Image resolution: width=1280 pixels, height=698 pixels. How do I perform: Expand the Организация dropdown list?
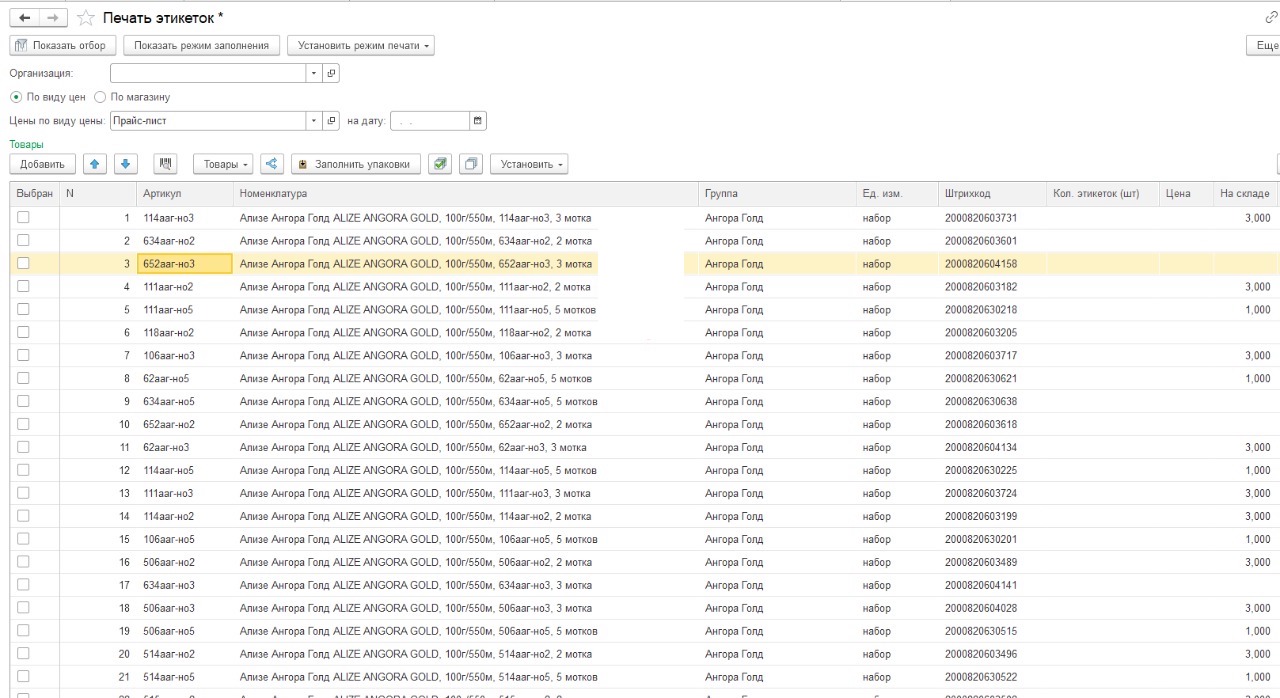(x=313, y=73)
